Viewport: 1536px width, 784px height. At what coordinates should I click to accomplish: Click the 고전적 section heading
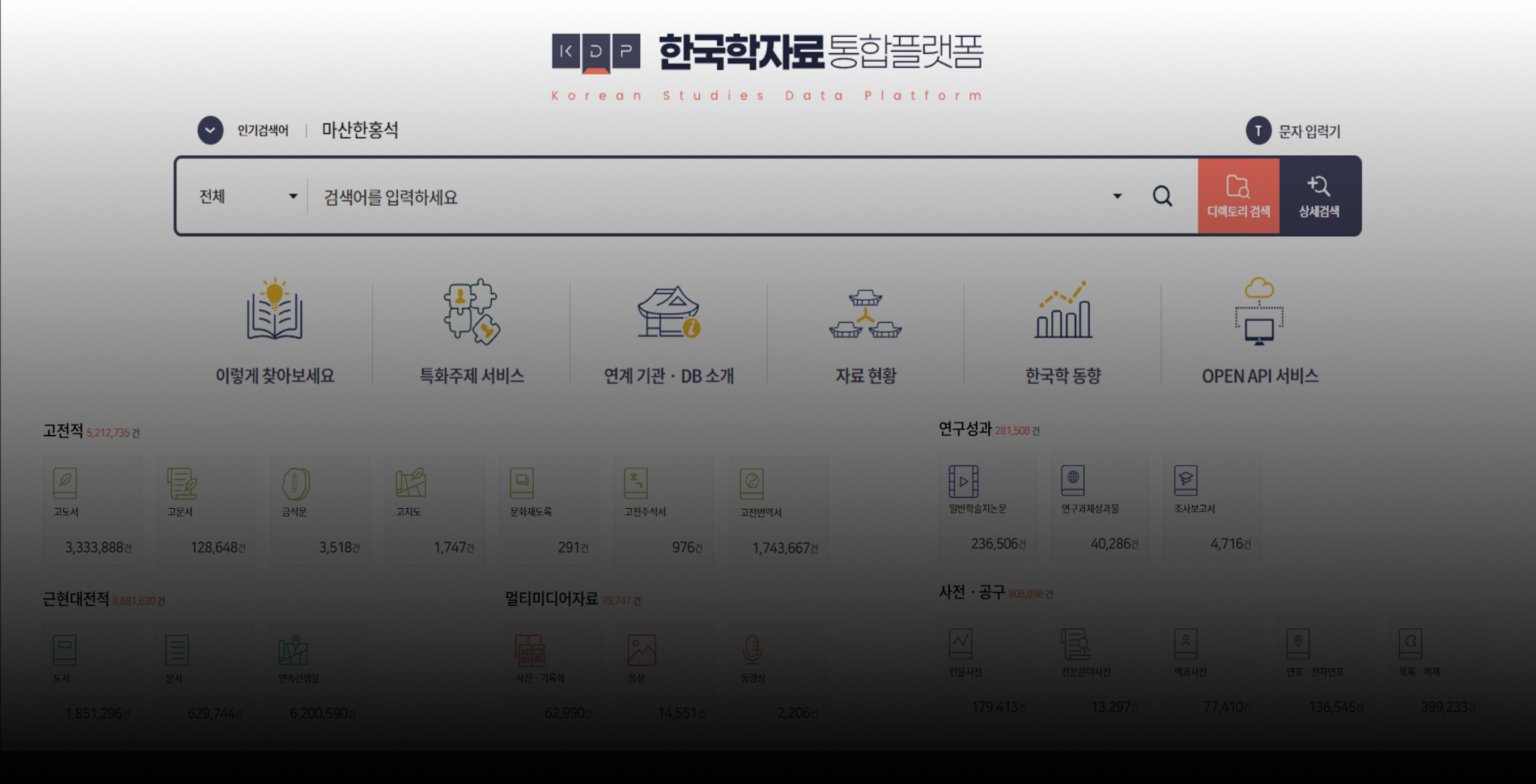pyautogui.click(x=62, y=430)
